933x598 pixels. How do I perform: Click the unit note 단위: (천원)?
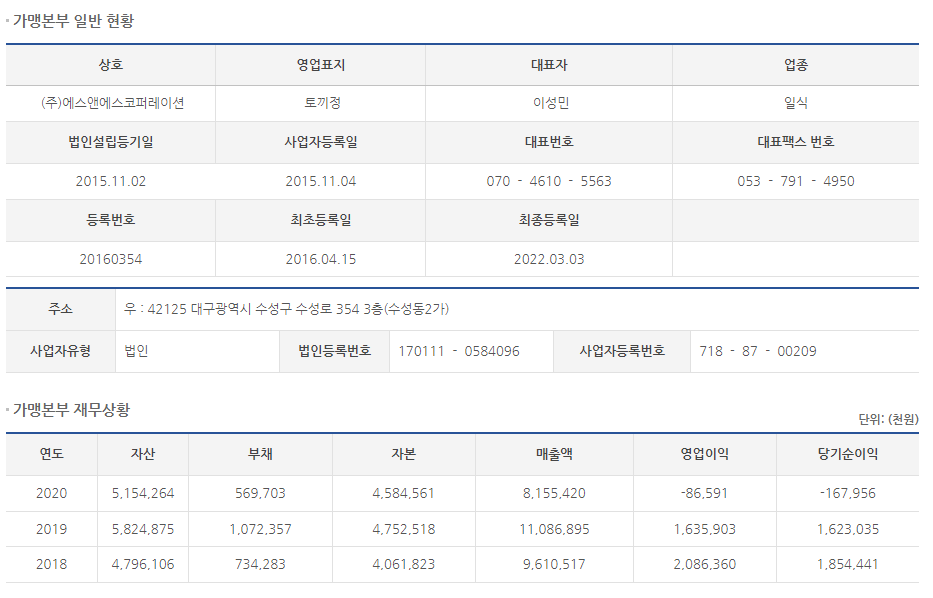(888, 419)
